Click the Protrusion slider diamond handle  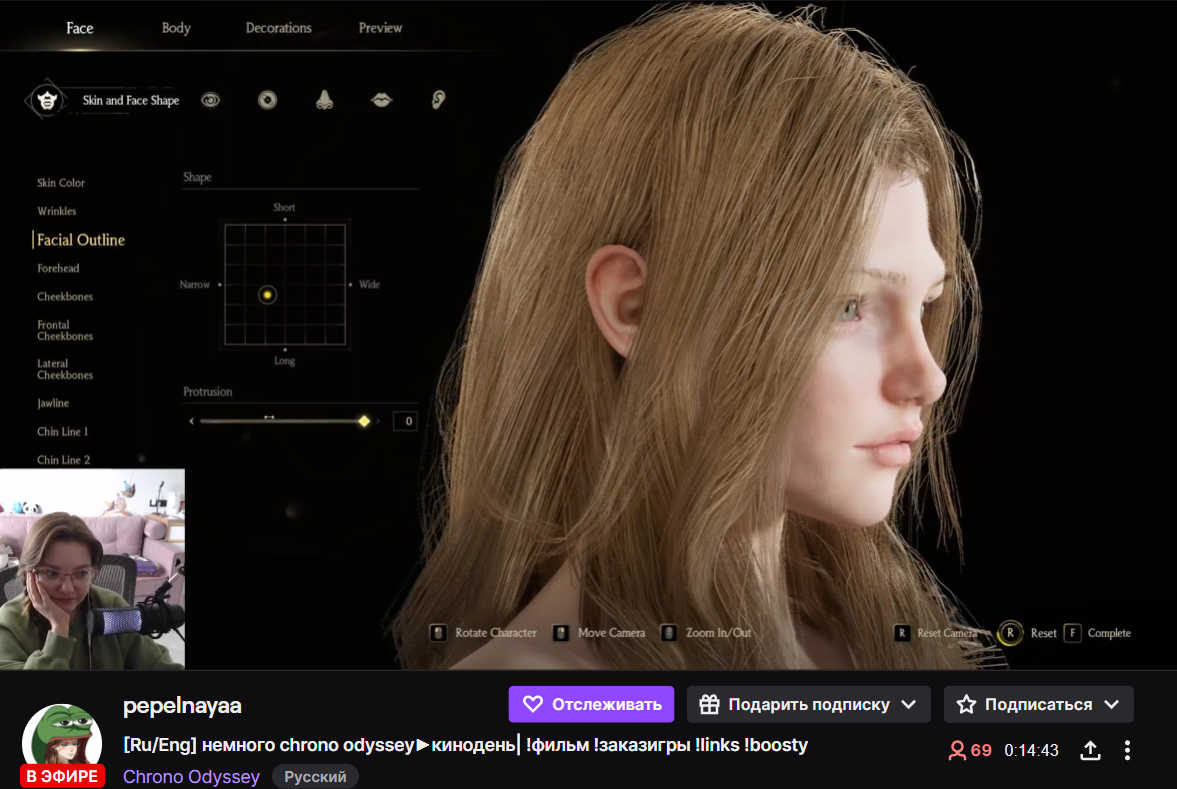(x=364, y=421)
